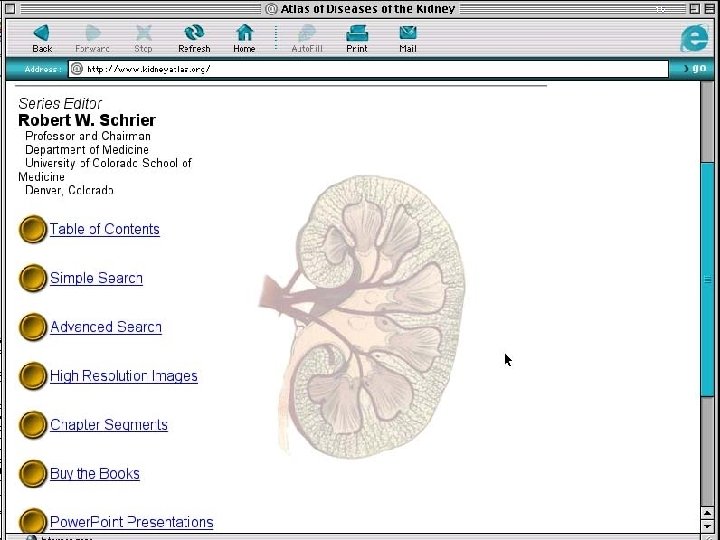Click the window collapse box in title bar
The image size is (720, 540).
coord(709,9)
